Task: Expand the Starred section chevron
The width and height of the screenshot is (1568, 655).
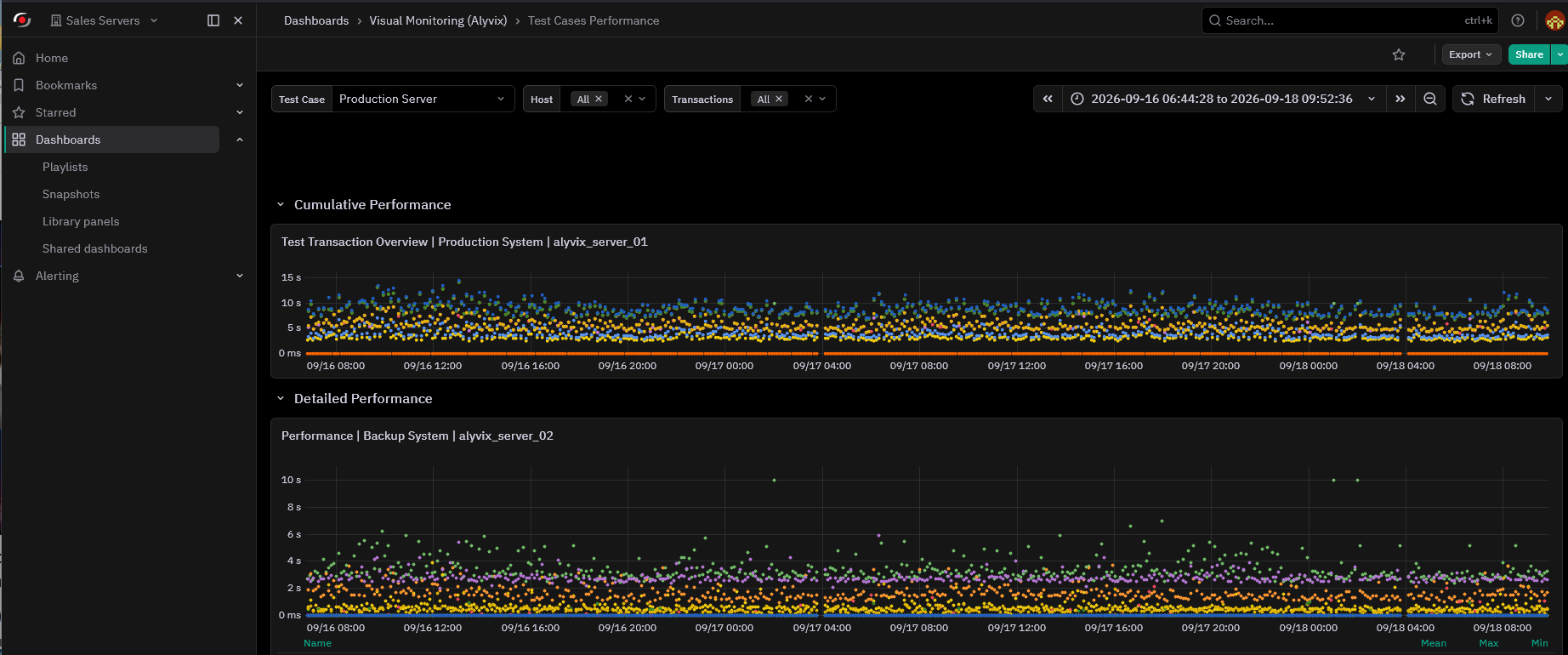Action: tap(240, 112)
